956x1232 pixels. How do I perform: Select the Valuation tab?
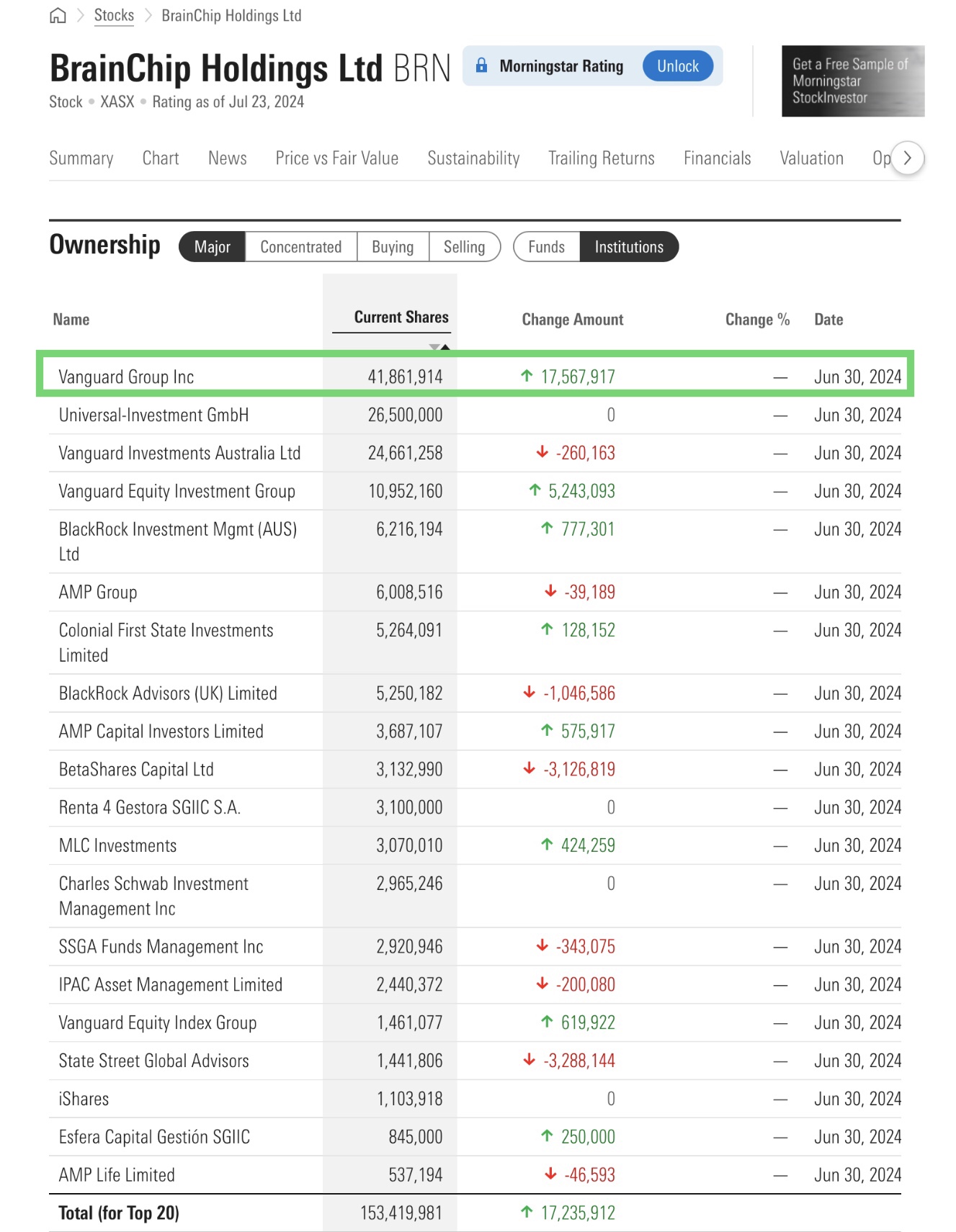[x=812, y=158]
